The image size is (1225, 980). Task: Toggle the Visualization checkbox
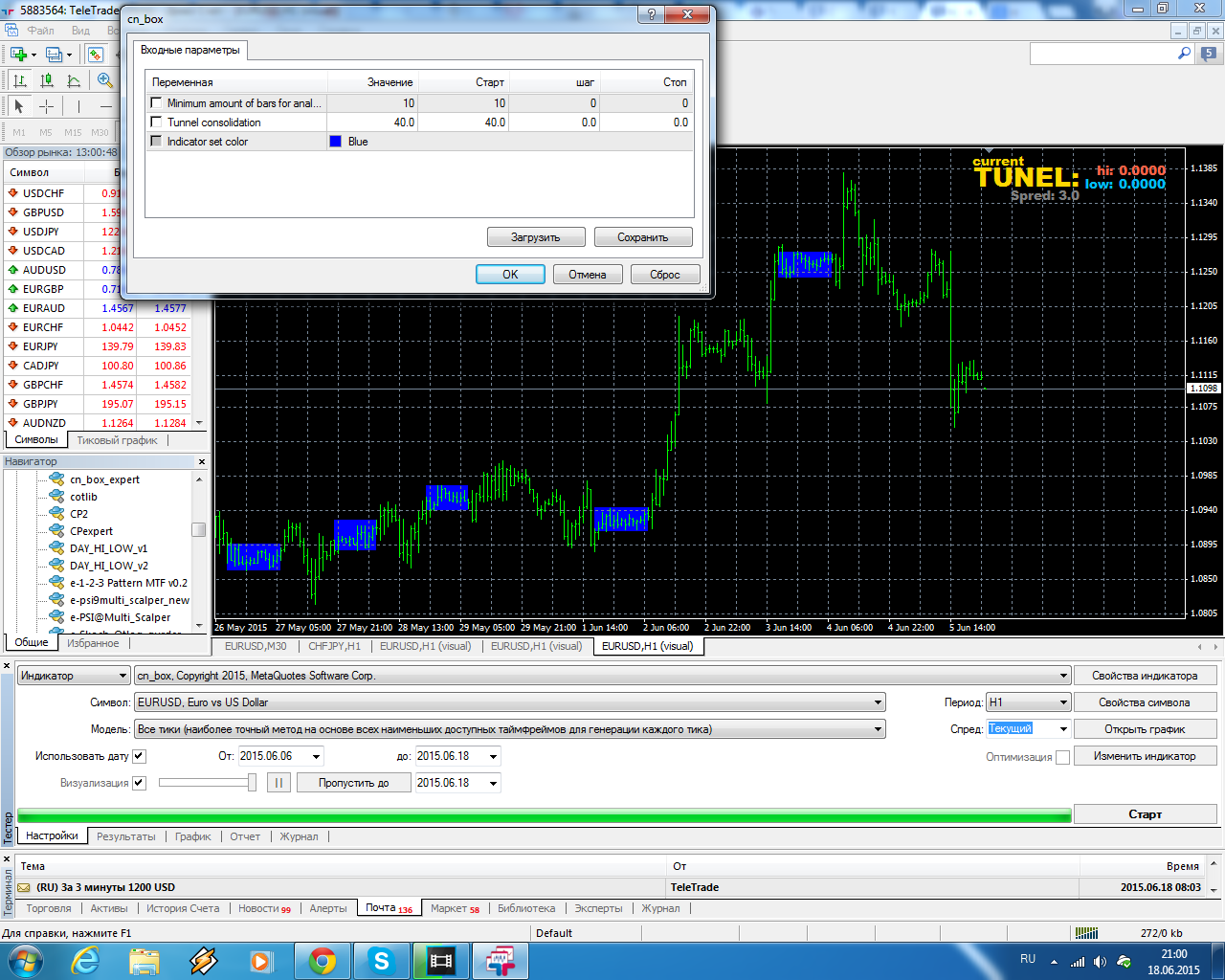139,783
